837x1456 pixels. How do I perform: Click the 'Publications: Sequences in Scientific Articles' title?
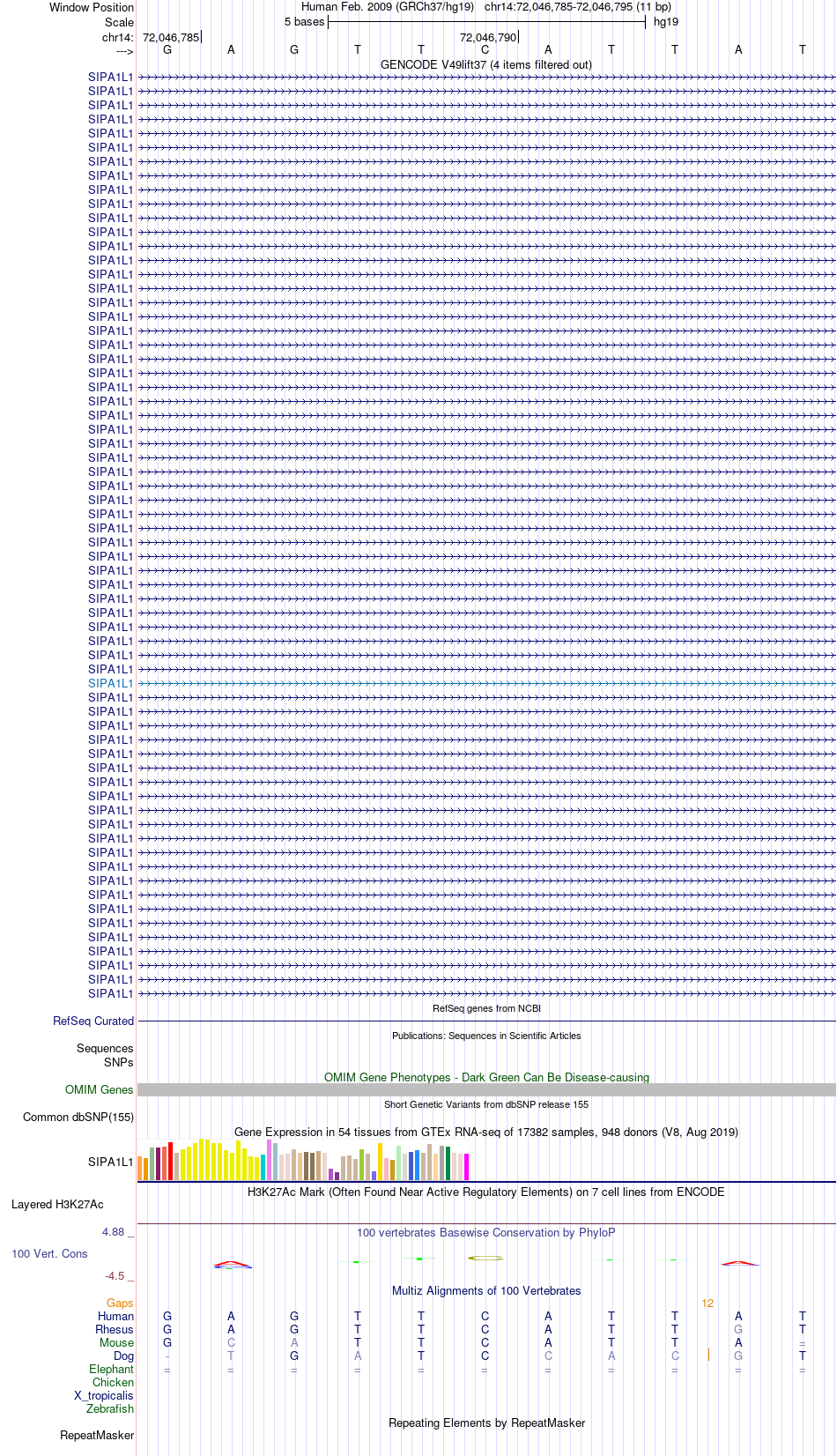486,1036
